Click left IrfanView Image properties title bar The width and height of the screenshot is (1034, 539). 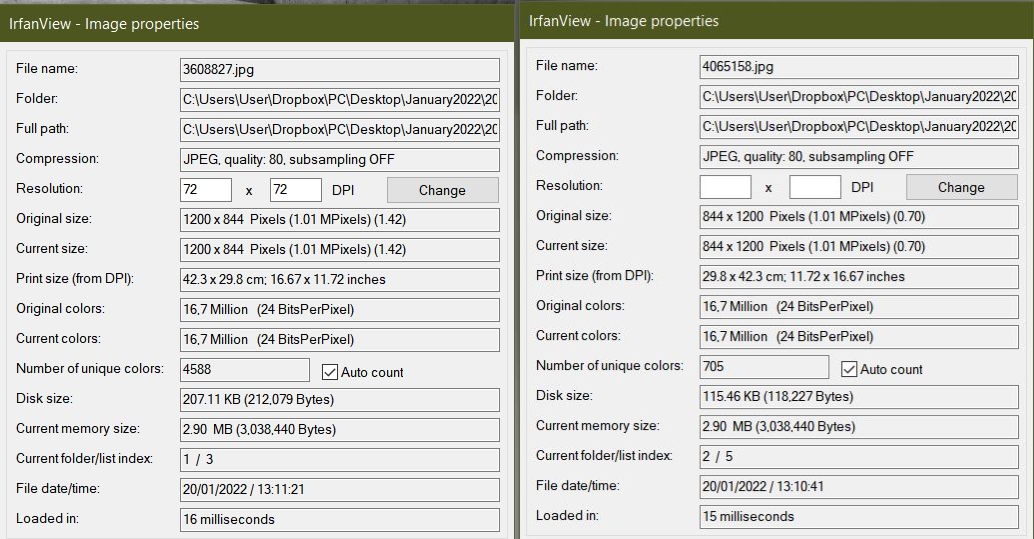[x=257, y=24]
